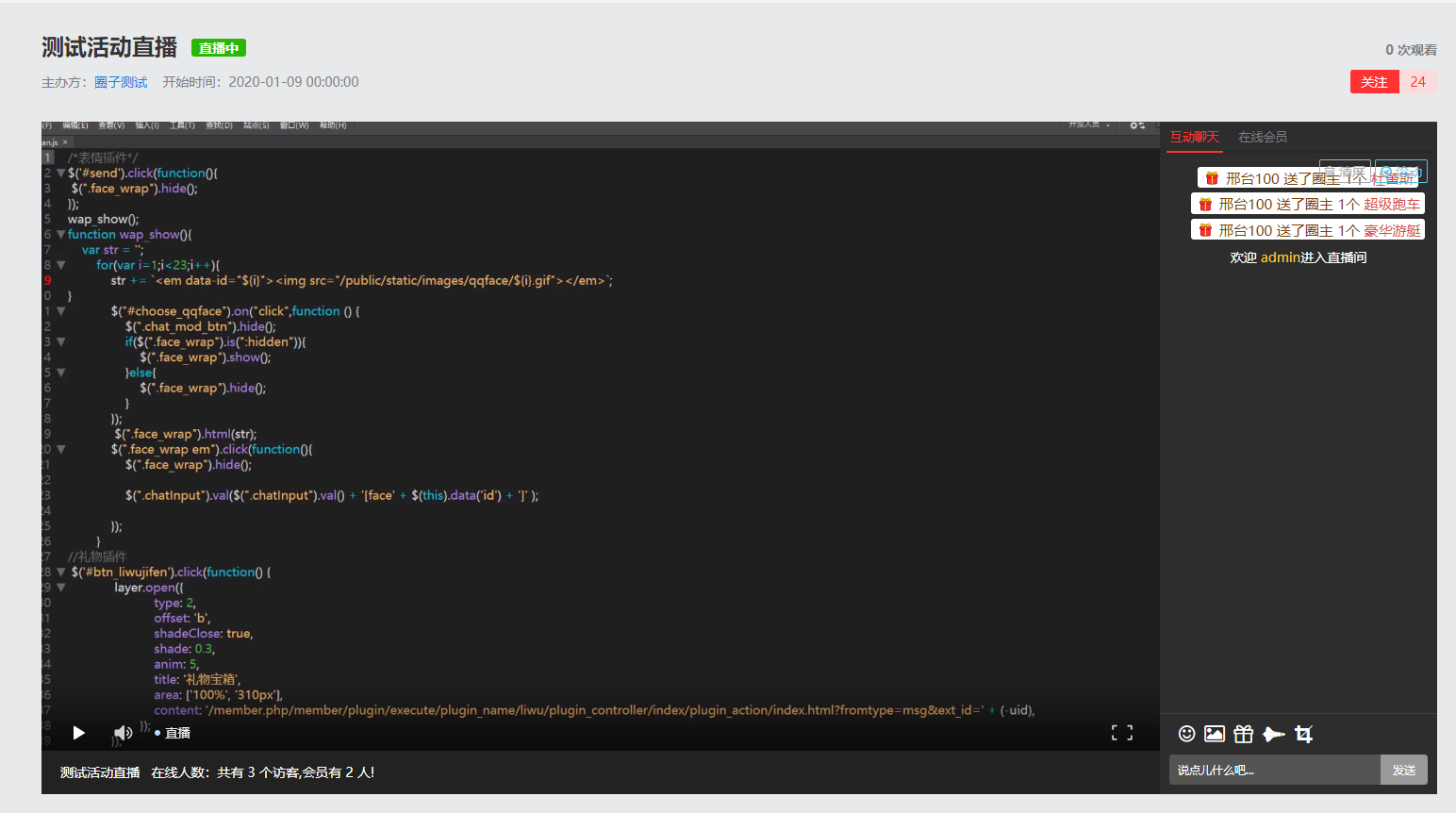Open the gift box panel
The height and width of the screenshot is (813, 1456).
click(x=1243, y=734)
